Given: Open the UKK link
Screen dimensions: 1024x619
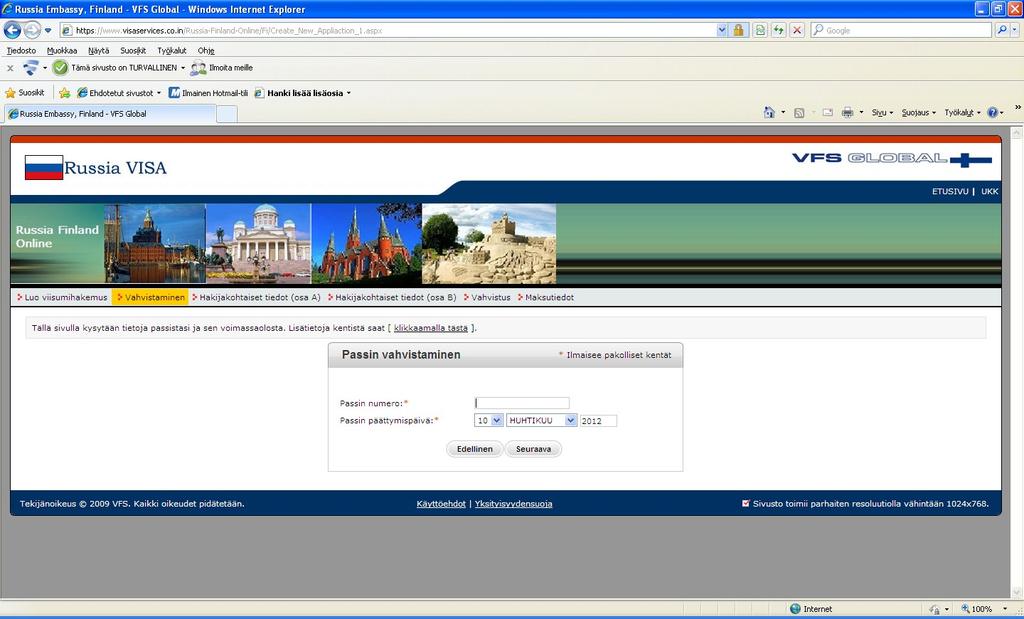Looking at the screenshot, I should point(989,191).
